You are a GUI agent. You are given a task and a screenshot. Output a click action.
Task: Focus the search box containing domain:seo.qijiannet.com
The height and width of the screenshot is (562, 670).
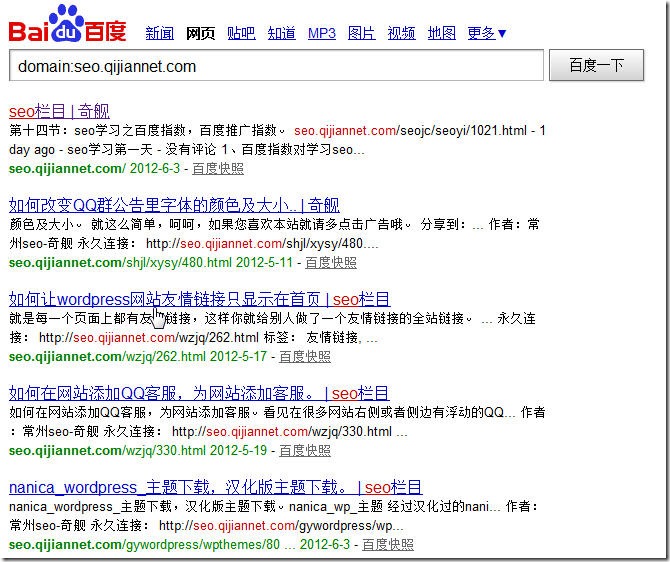point(276,65)
